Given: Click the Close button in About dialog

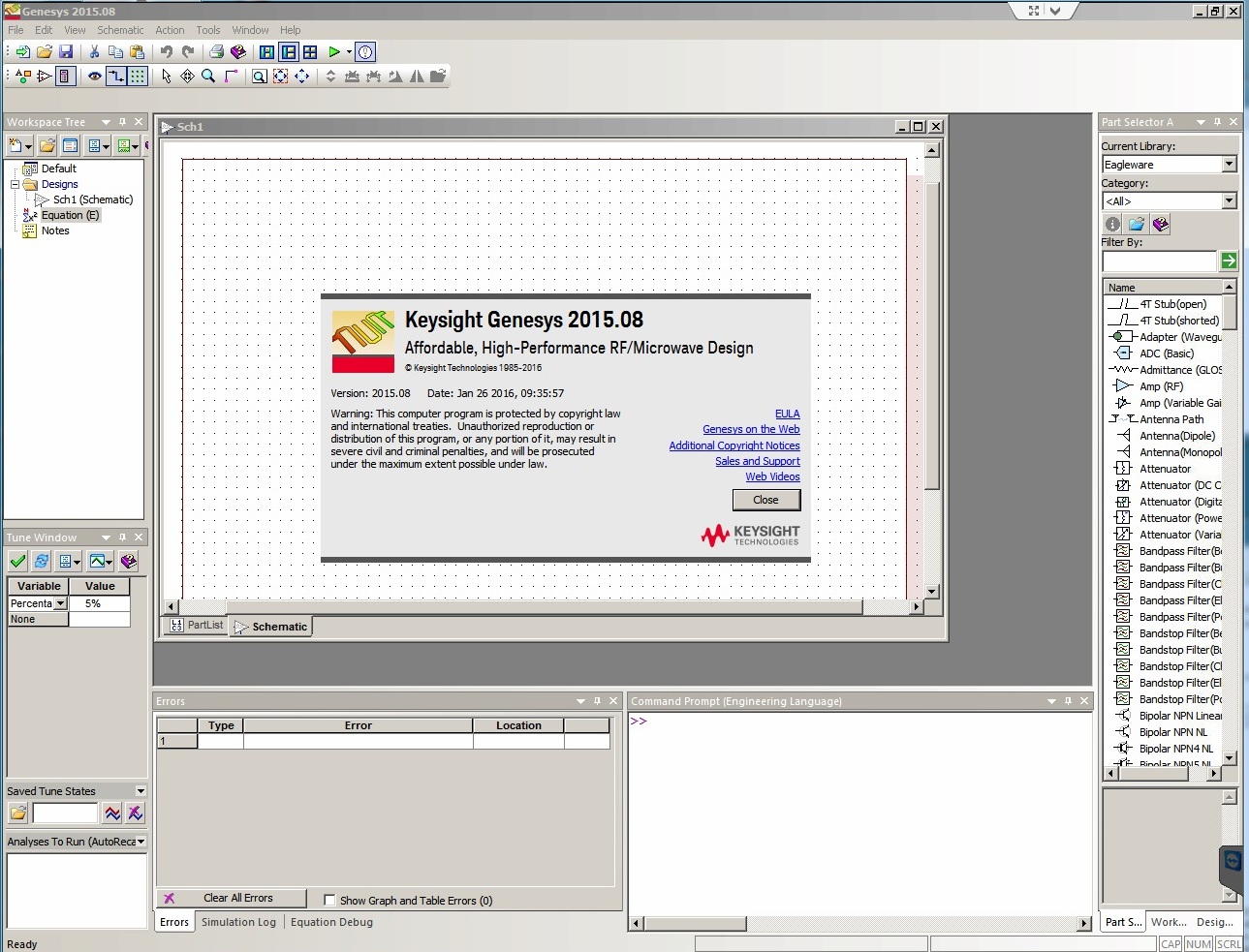Looking at the screenshot, I should click(765, 500).
